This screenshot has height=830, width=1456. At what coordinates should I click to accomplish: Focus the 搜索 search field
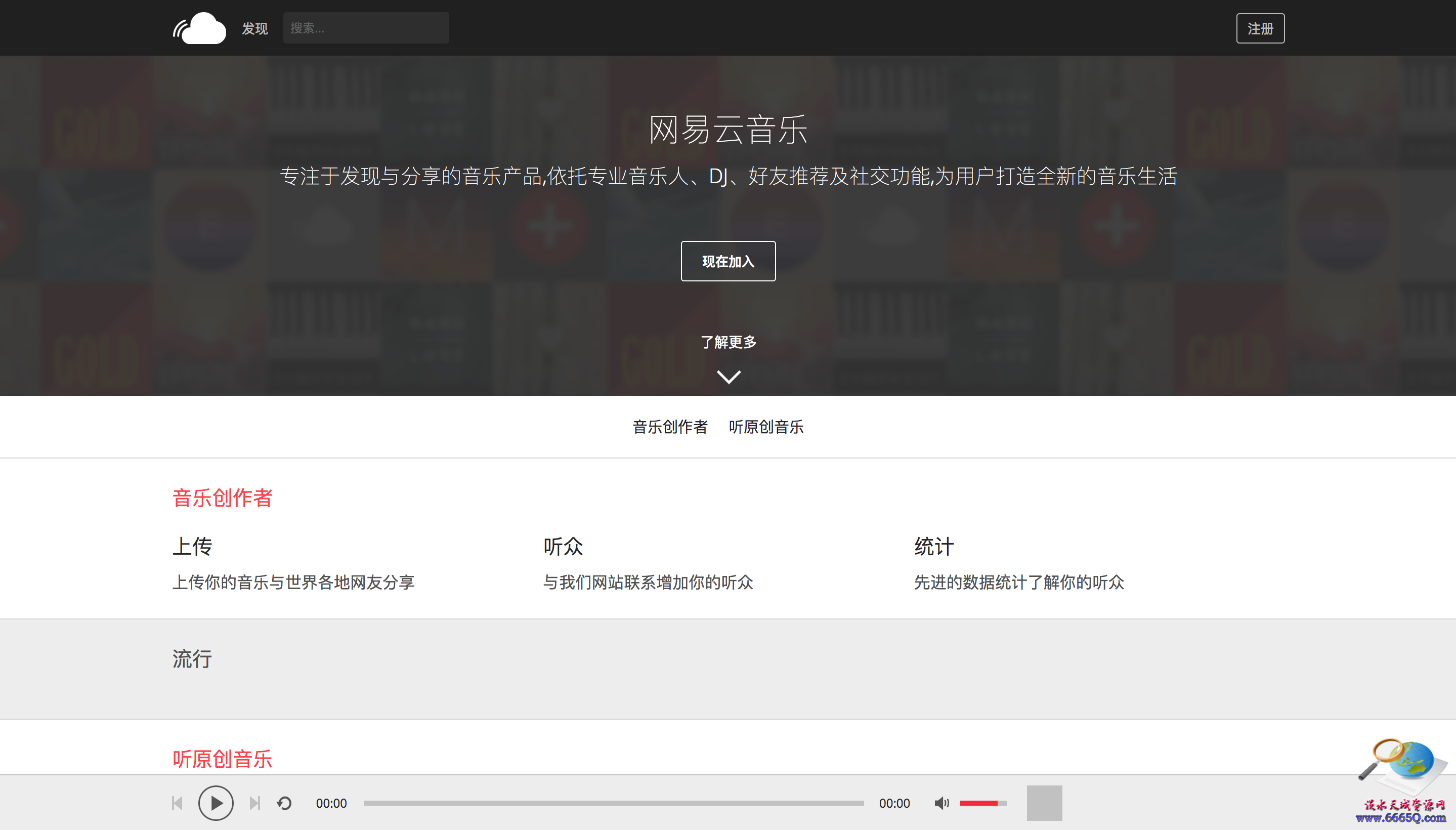pos(366,28)
